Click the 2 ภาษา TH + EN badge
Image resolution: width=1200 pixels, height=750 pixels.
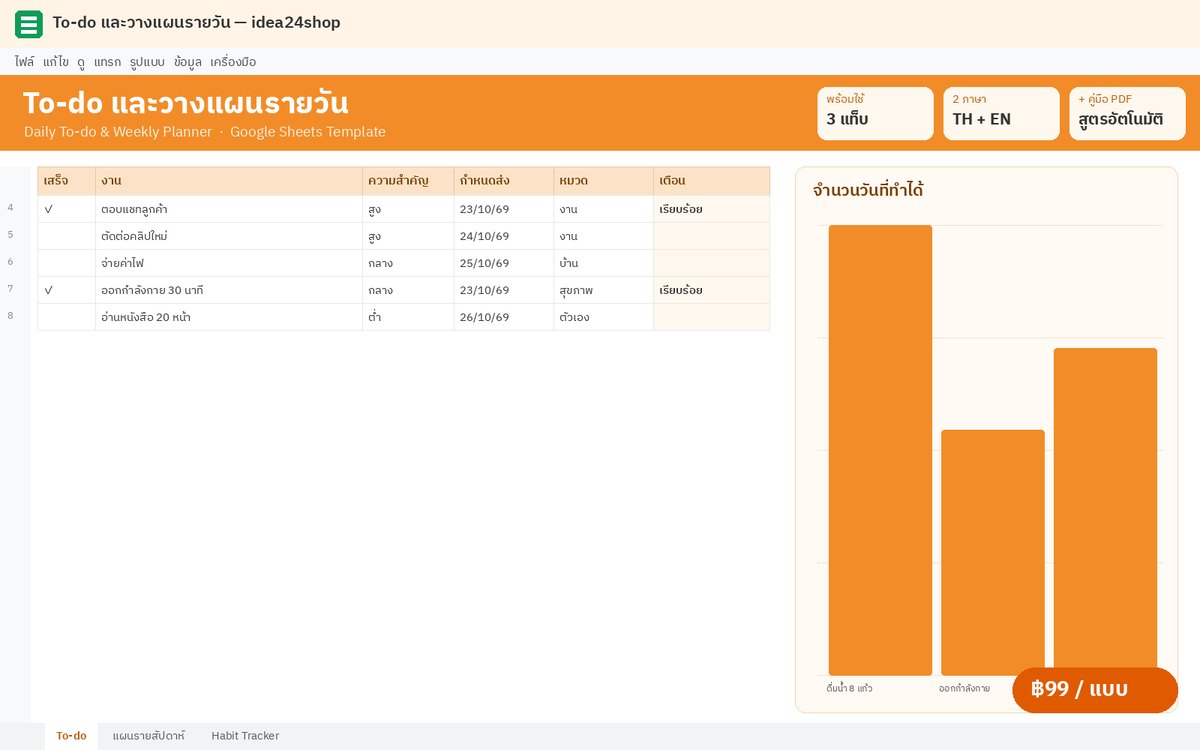(x=1001, y=113)
